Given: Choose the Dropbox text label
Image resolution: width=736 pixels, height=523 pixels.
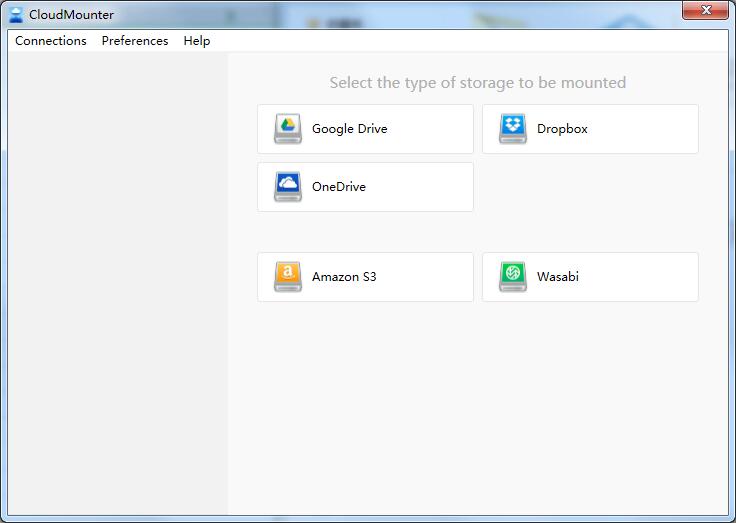Looking at the screenshot, I should (x=562, y=129).
